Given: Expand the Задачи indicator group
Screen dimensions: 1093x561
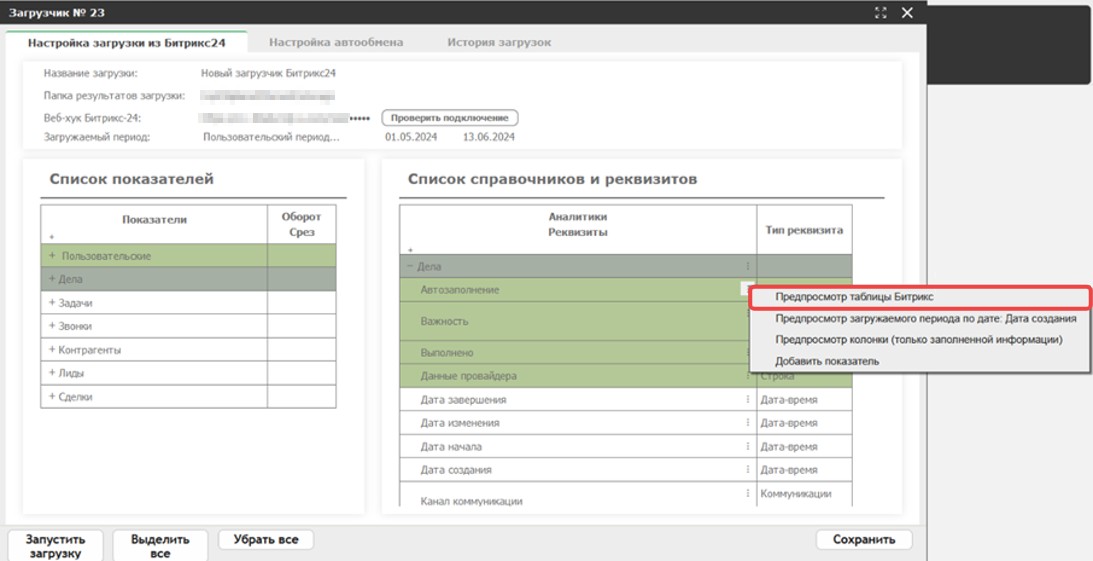Looking at the screenshot, I should [x=52, y=302].
